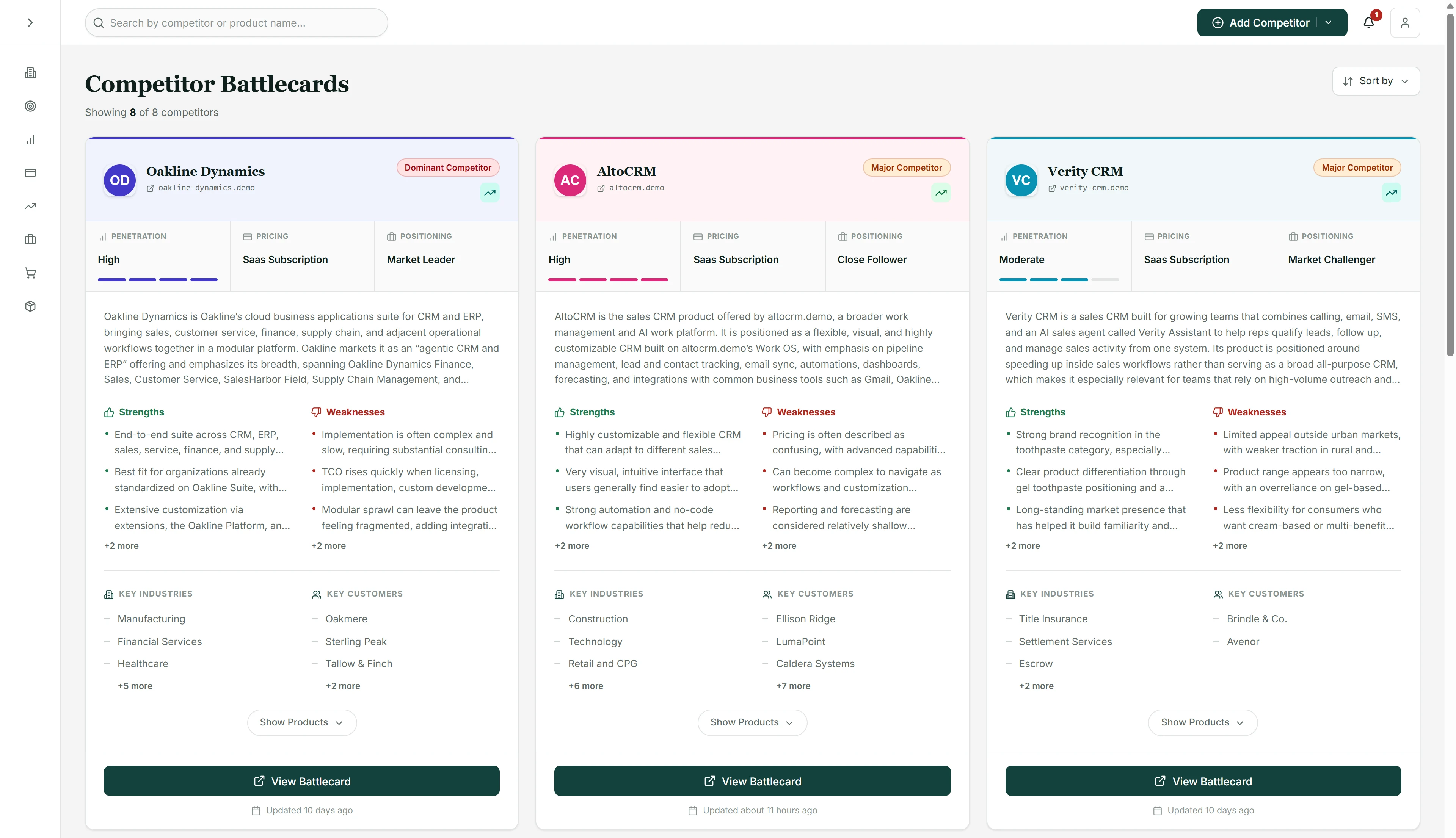1456x838 pixels.
Task: Click the Oakline Dynamics OD avatar
Action: coord(120,180)
